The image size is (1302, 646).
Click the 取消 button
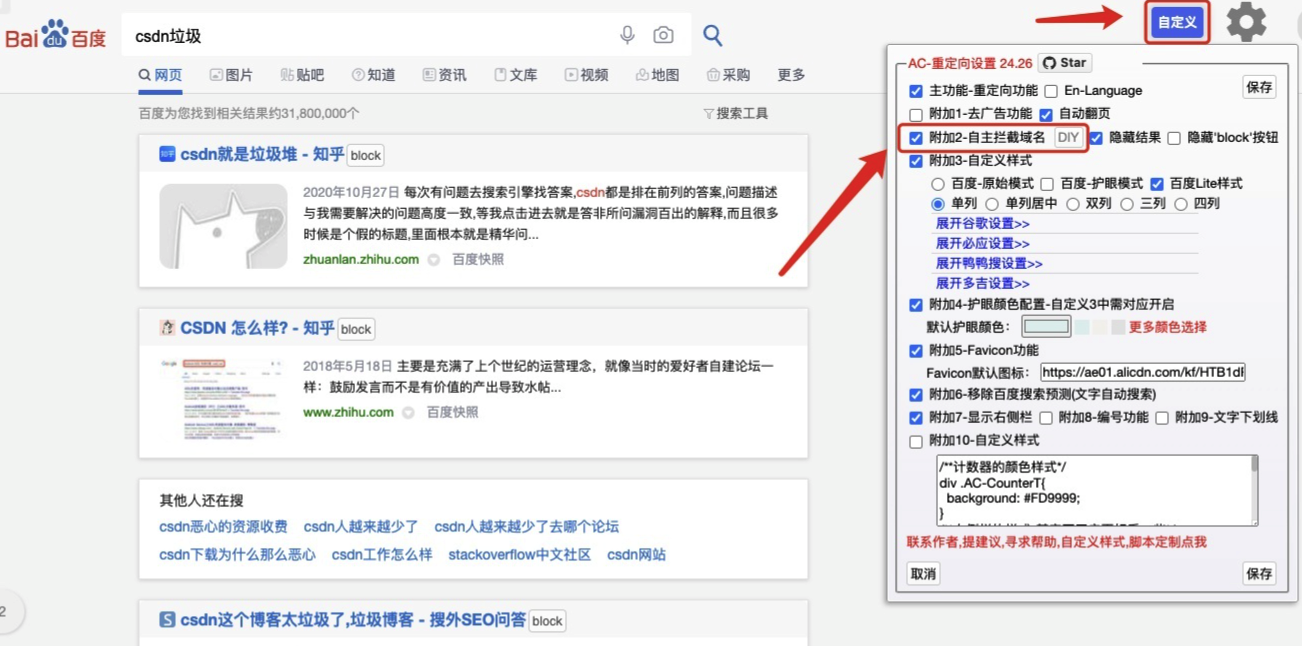[923, 574]
